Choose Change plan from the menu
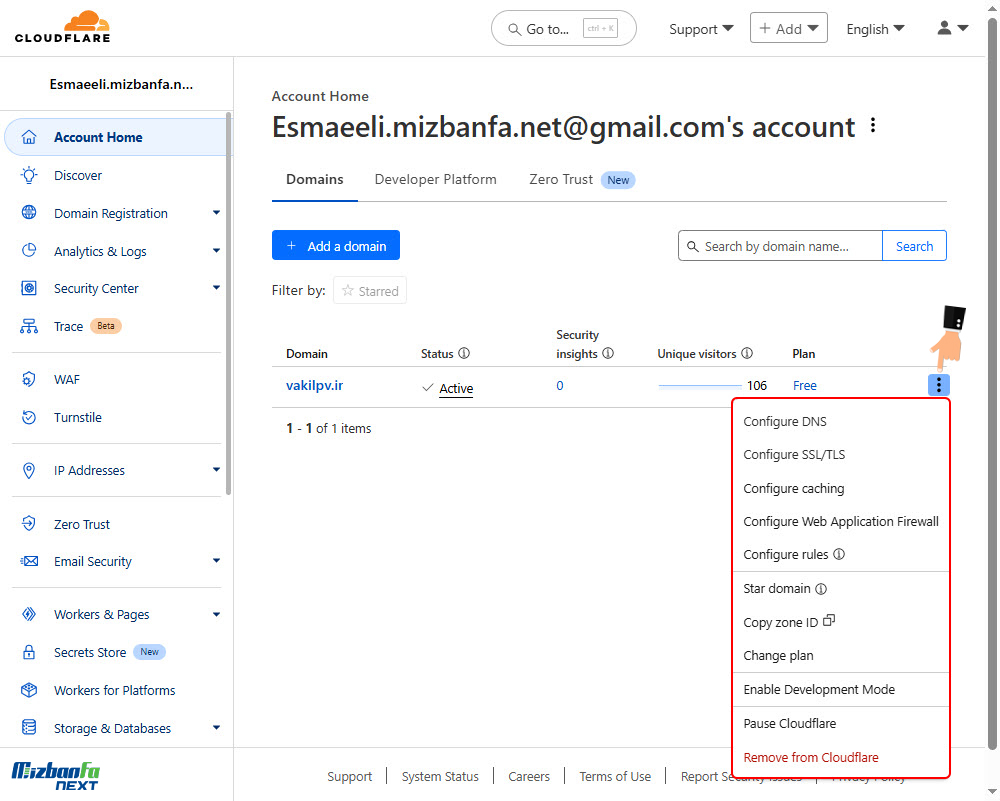Image resolution: width=1000 pixels, height=801 pixels. (x=778, y=656)
